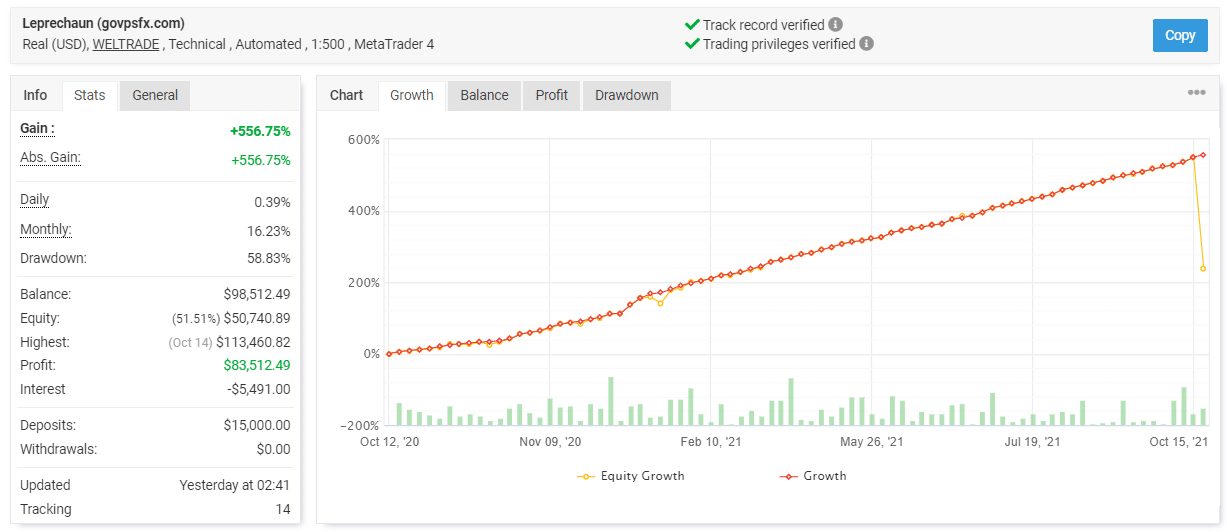Click the Monthly stat label
1227x532 pixels.
click(x=45, y=230)
